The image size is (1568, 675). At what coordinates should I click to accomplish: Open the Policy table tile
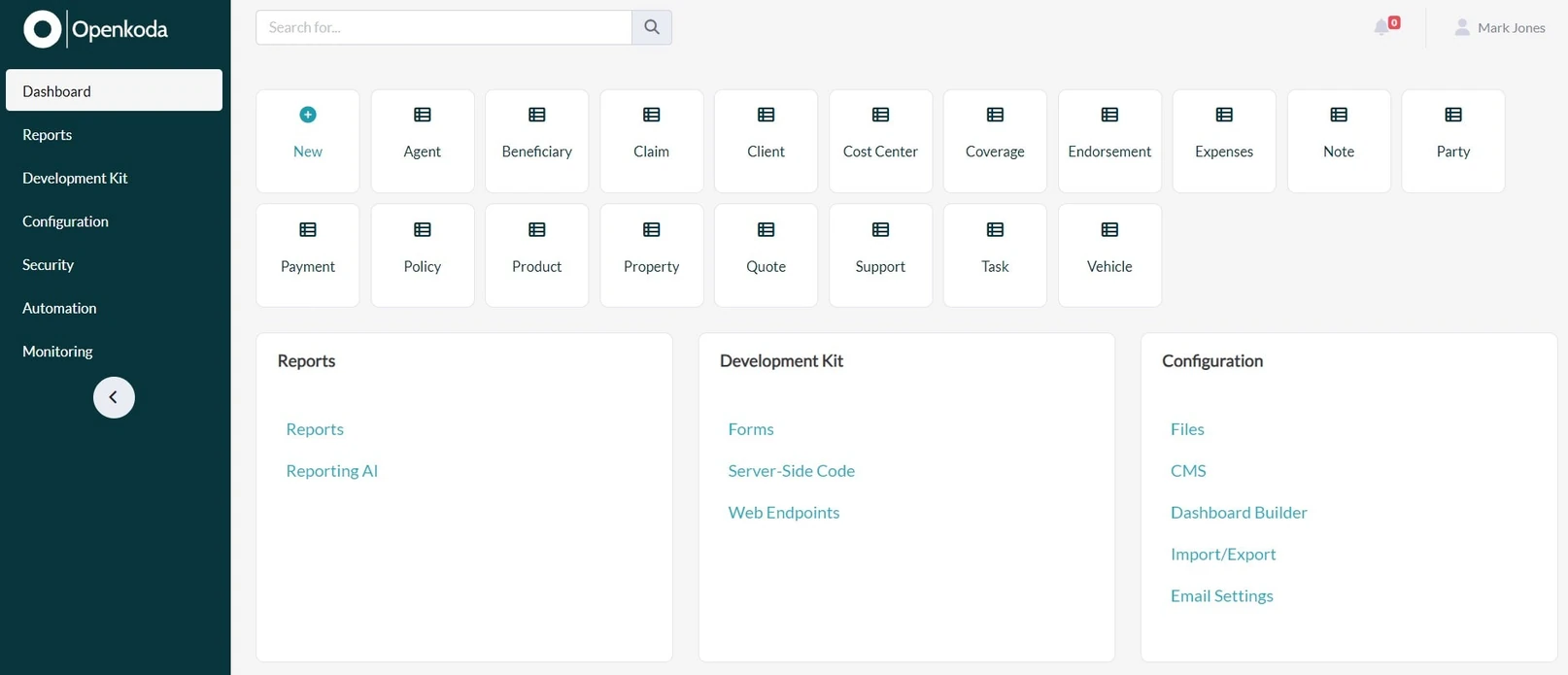point(423,255)
